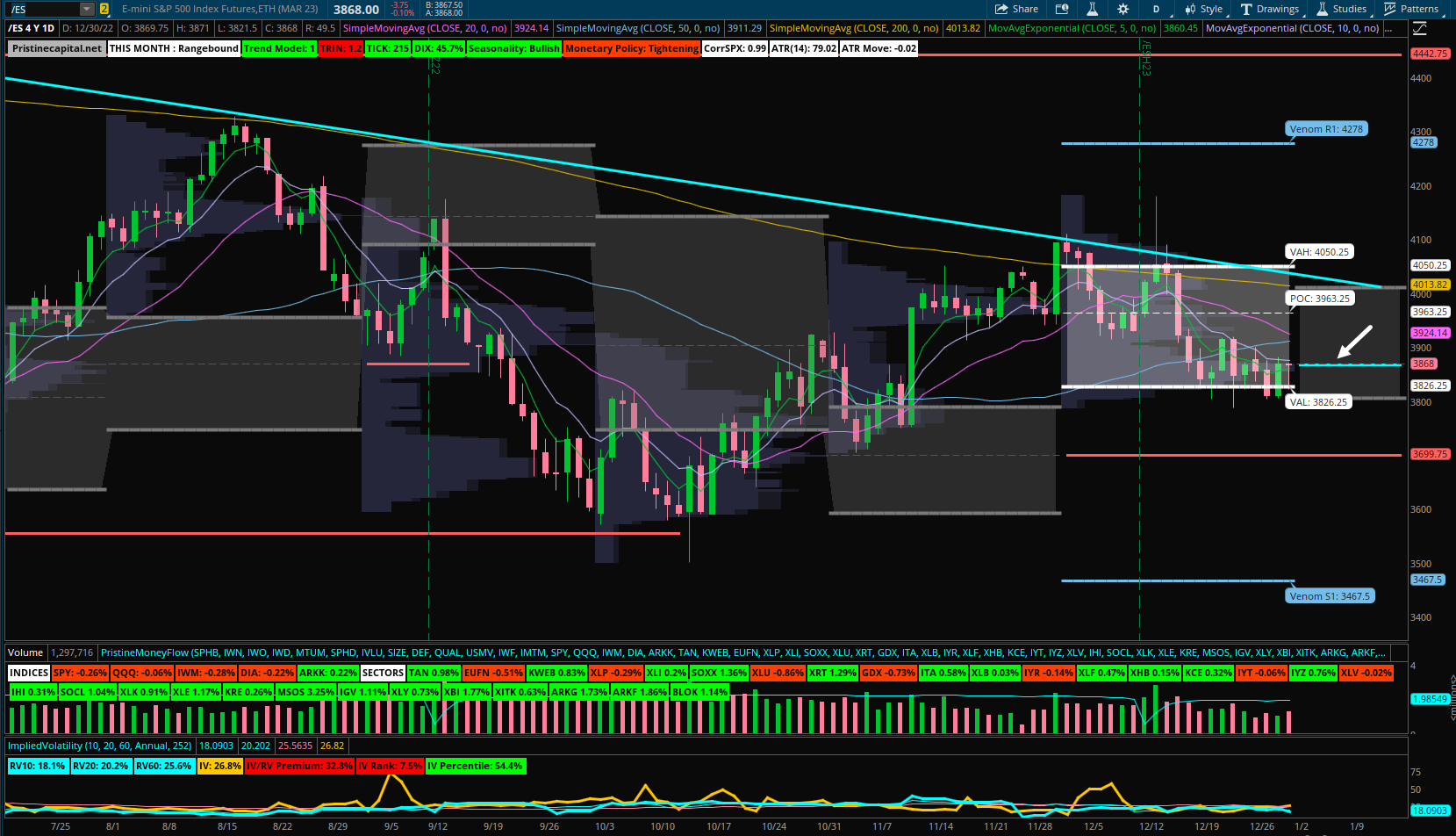Click the yellow 4013.82 price tag
The height and width of the screenshot is (836, 1456).
[1430, 285]
